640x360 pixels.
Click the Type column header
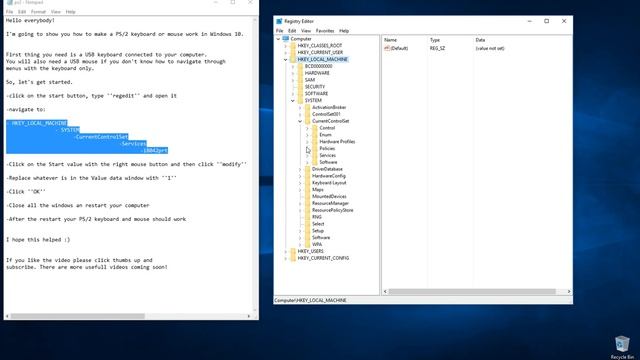(451, 40)
